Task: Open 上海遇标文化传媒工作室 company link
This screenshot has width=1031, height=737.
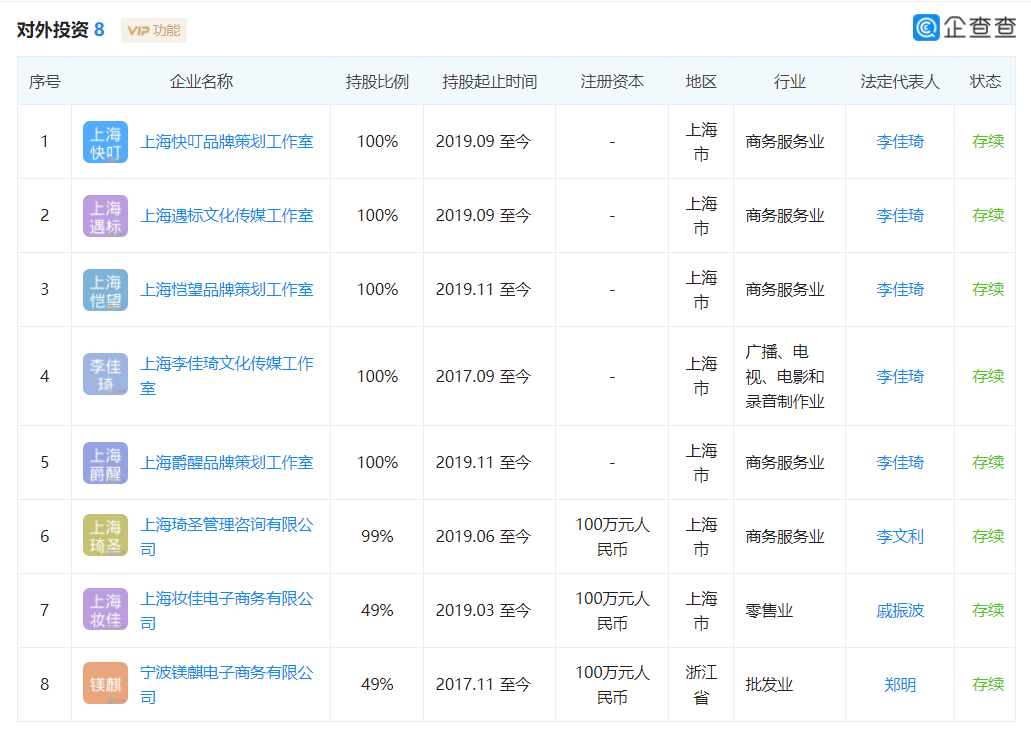Action: (x=227, y=216)
